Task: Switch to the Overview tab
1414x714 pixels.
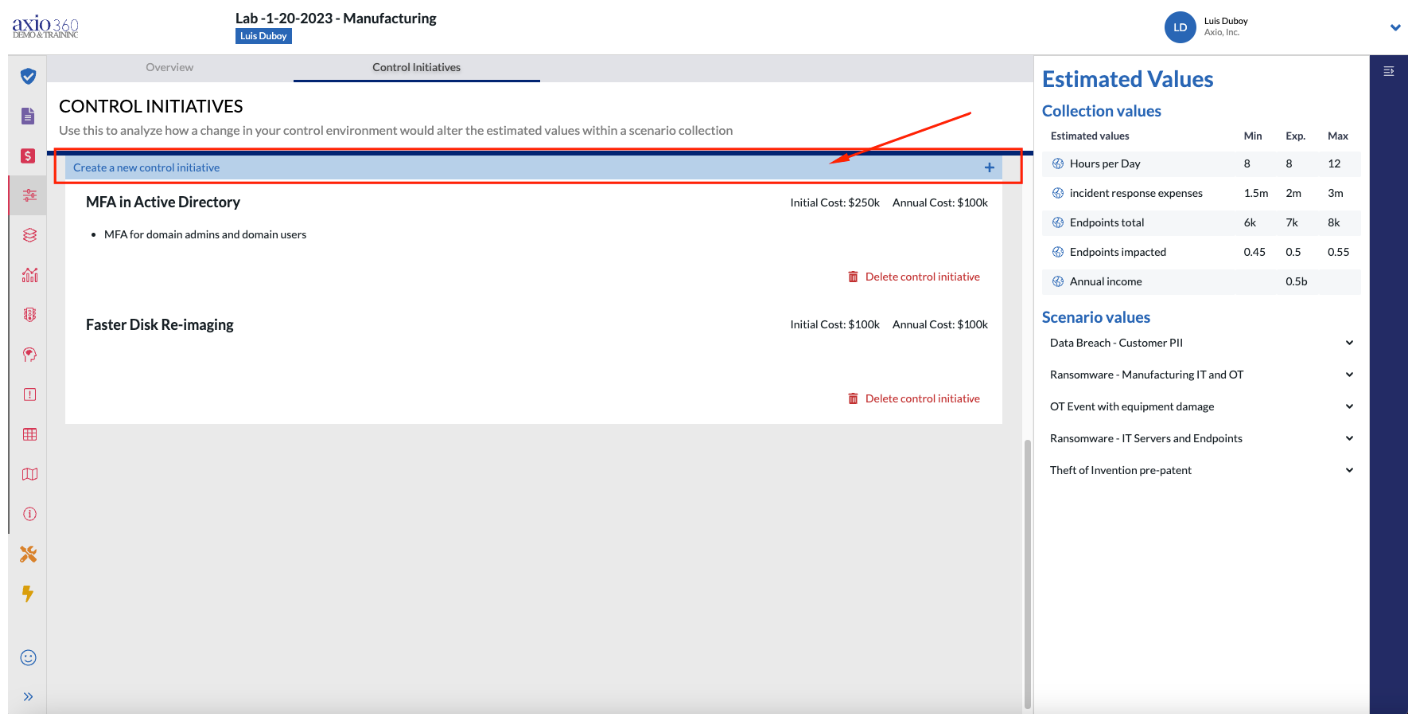Action: click(170, 67)
